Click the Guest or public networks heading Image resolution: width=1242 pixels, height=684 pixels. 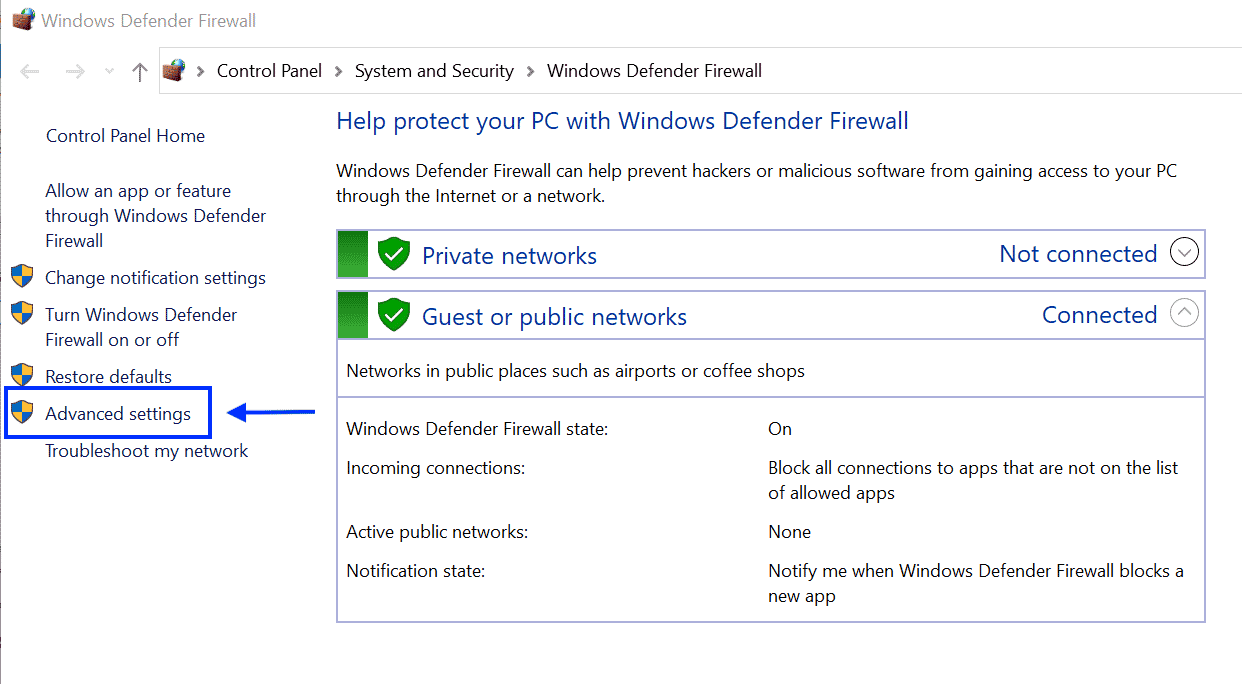554,317
